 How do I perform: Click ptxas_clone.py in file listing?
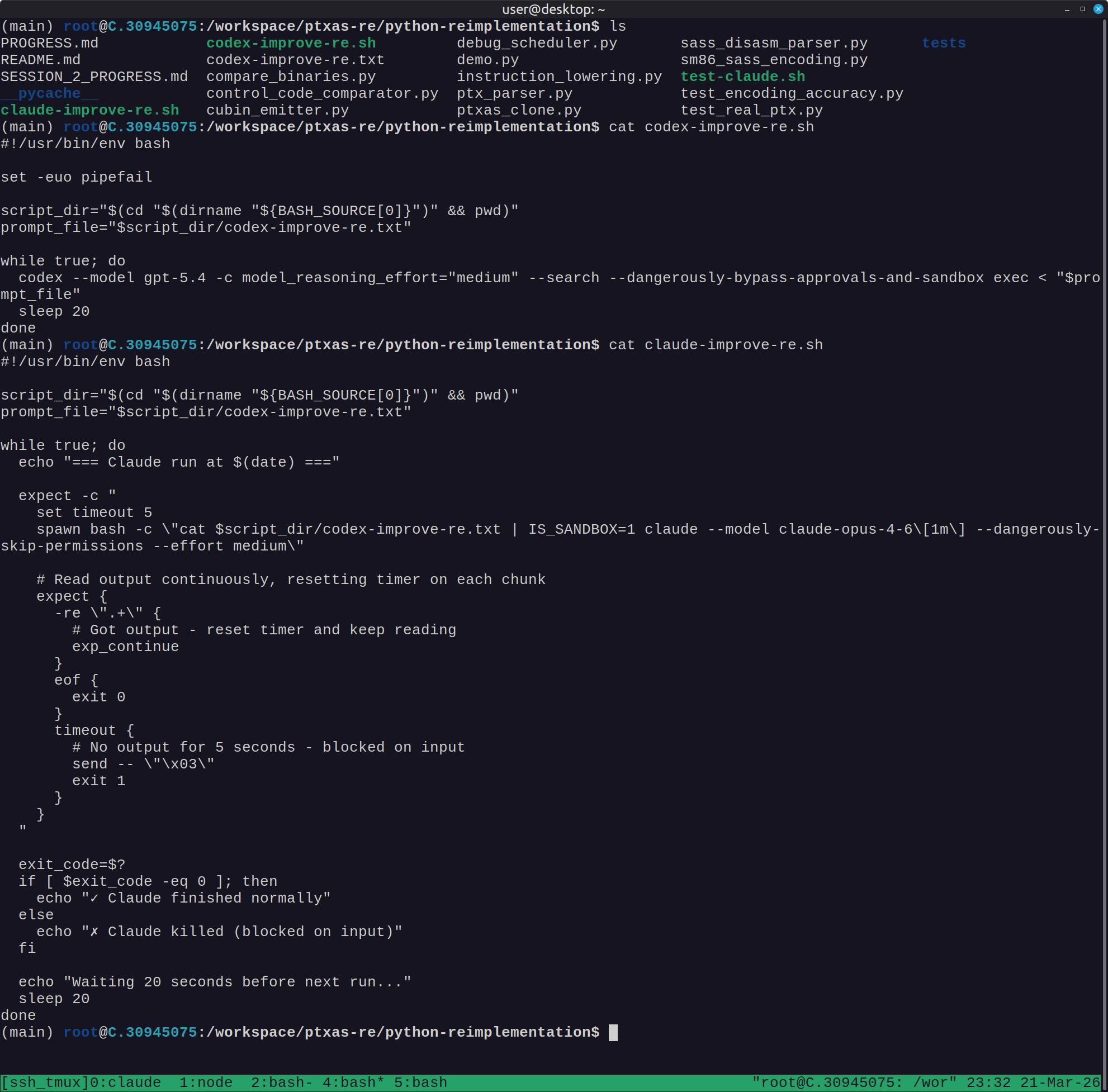click(x=518, y=110)
